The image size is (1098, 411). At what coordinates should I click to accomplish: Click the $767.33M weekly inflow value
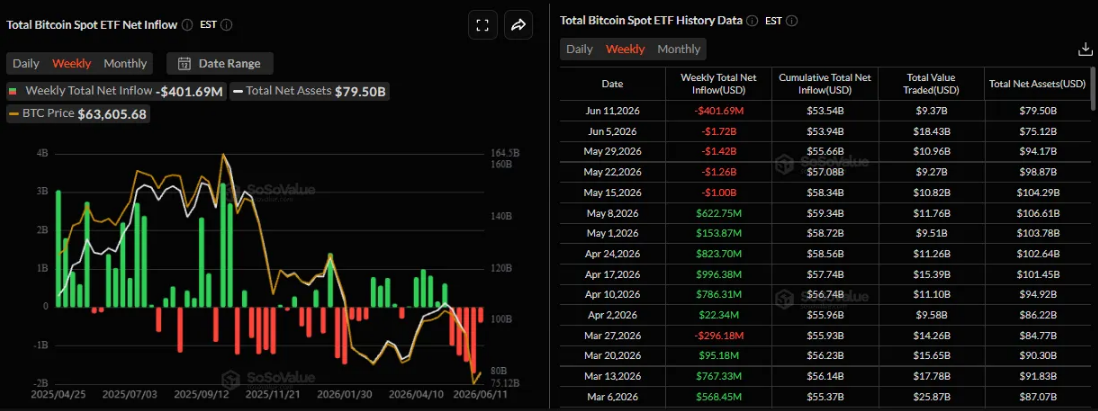pyautogui.click(x=718, y=376)
